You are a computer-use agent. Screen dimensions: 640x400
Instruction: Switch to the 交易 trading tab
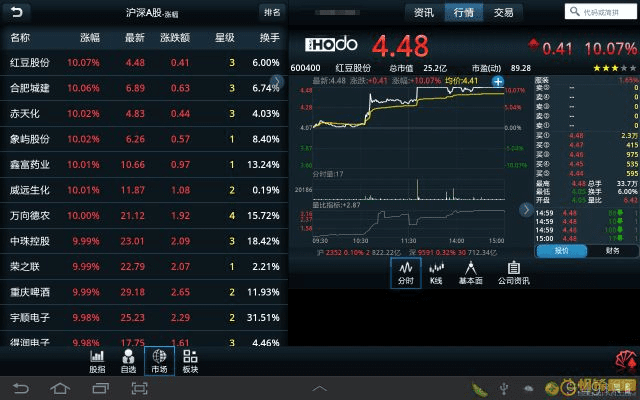pyautogui.click(x=503, y=13)
